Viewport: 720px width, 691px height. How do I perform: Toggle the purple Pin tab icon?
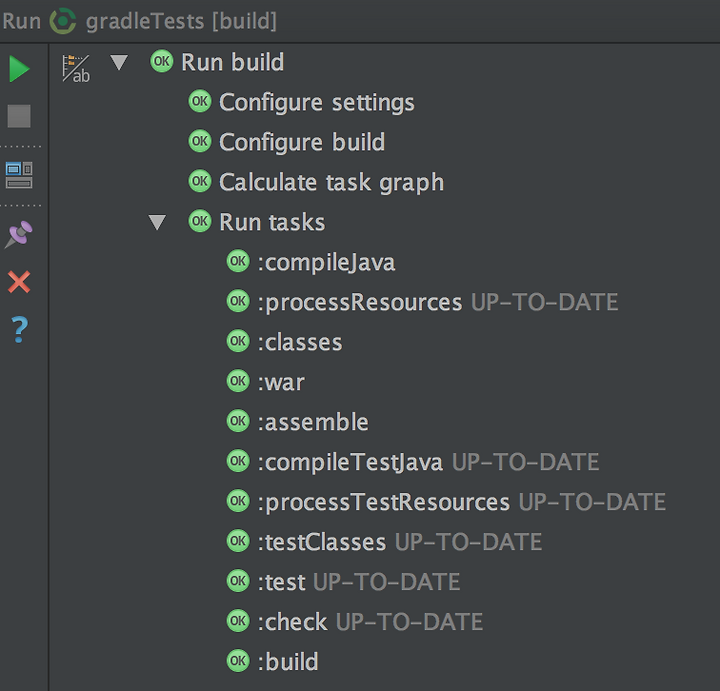(x=19, y=234)
